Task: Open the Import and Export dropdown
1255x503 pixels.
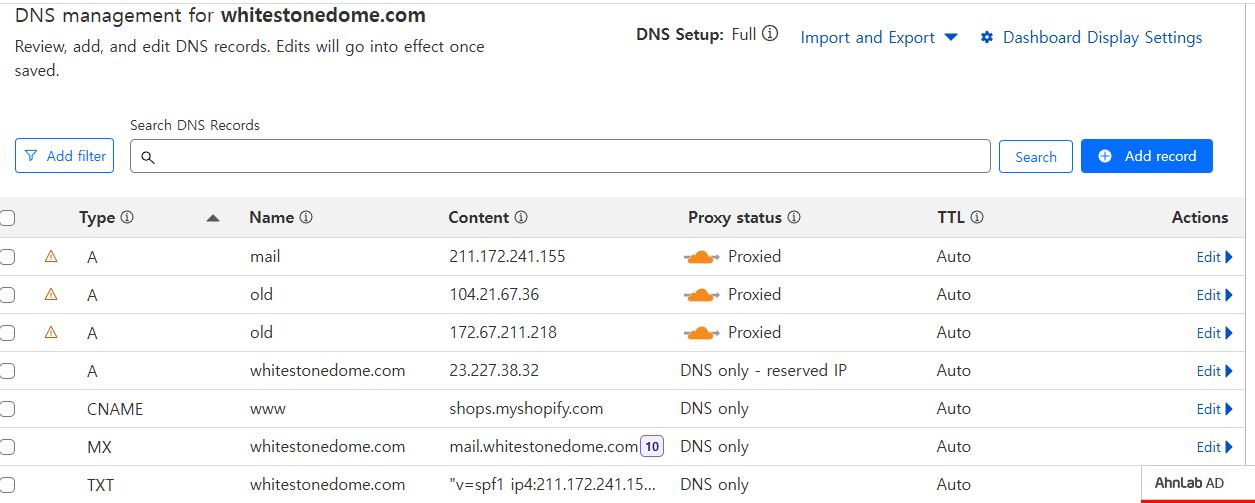Action: tap(879, 38)
